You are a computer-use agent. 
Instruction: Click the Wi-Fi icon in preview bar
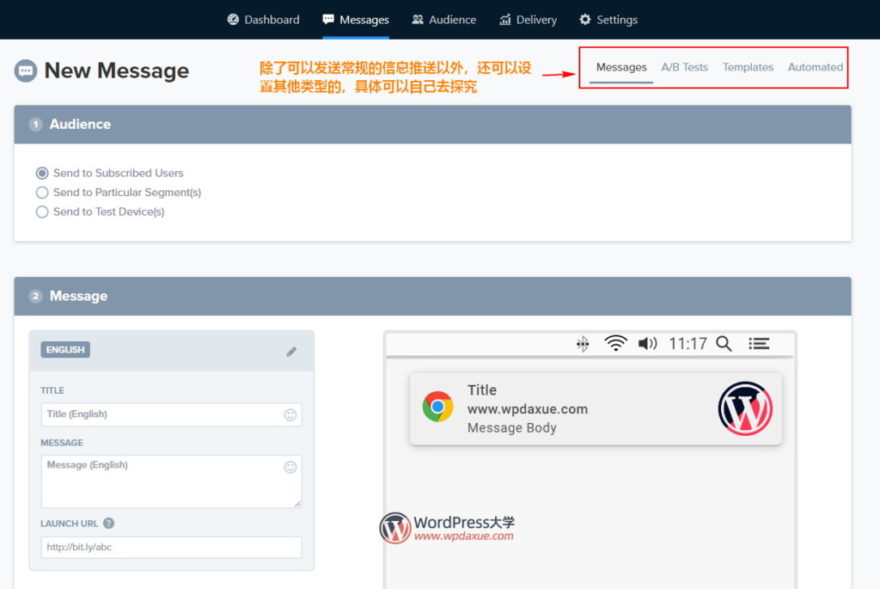coord(615,344)
